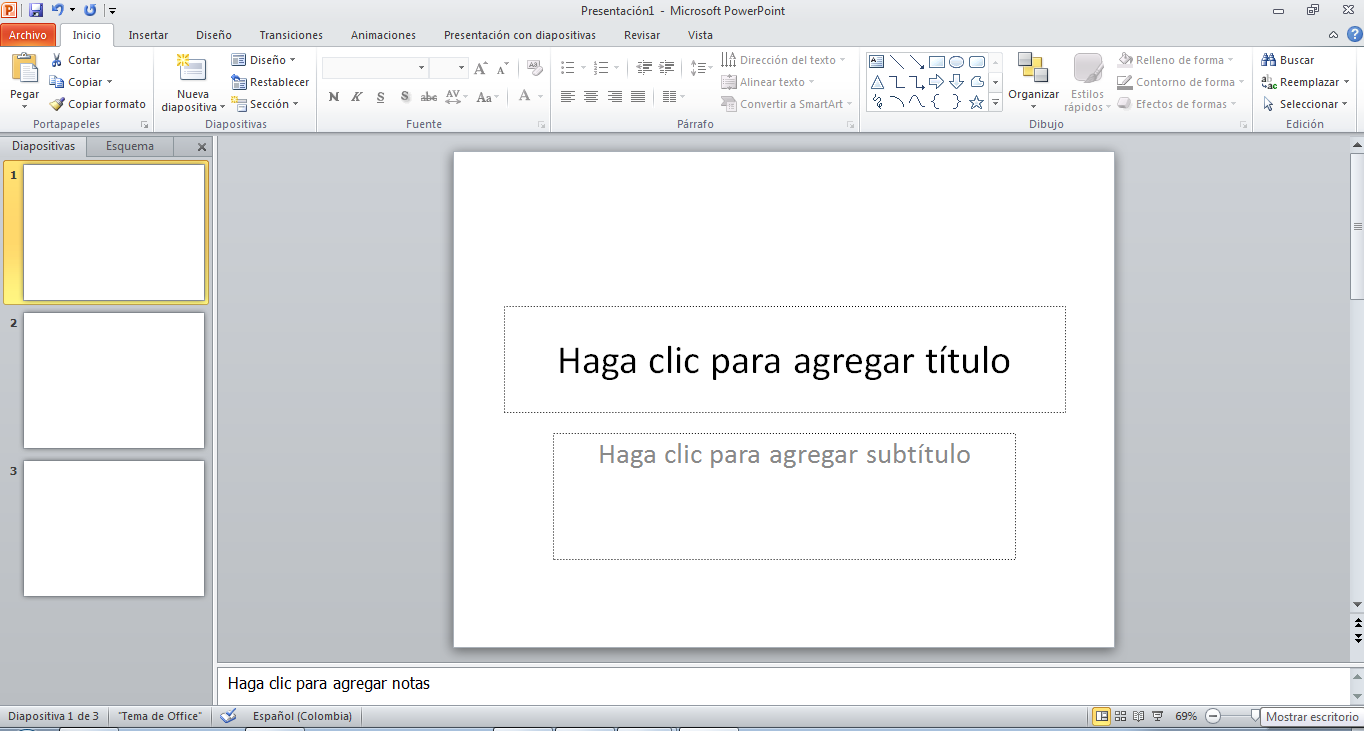Screen dimensions: 1364x731
Task: Click the Copiar formato paintbrush icon
Action: coord(57,104)
